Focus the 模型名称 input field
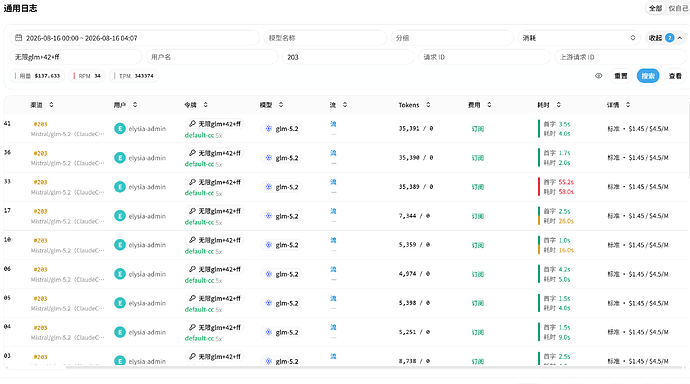This screenshot has height=384, width=690. click(x=325, y=38)
